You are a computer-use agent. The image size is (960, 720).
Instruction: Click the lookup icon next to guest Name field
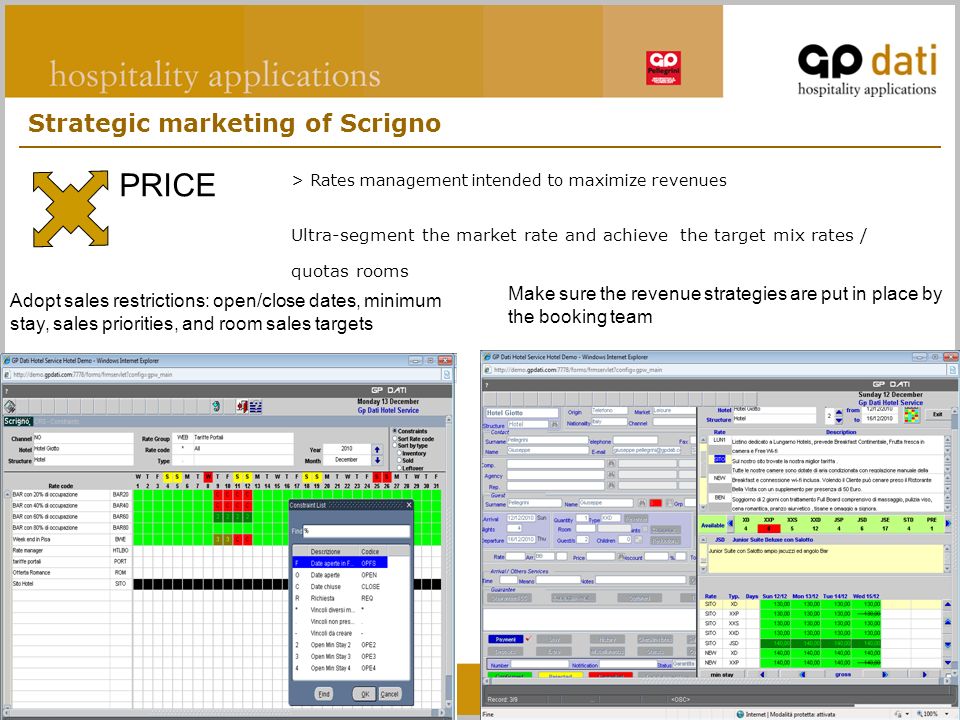click(x=642, y=503)
